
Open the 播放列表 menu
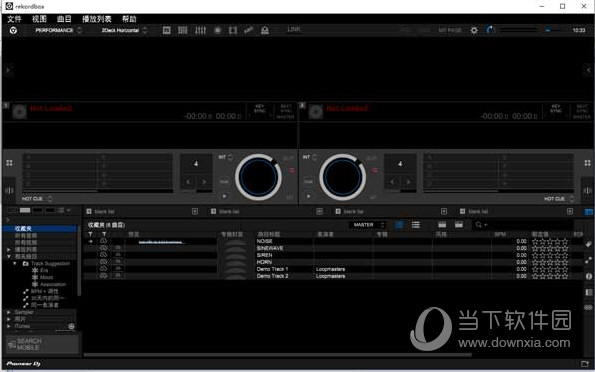tap(97, 19)
